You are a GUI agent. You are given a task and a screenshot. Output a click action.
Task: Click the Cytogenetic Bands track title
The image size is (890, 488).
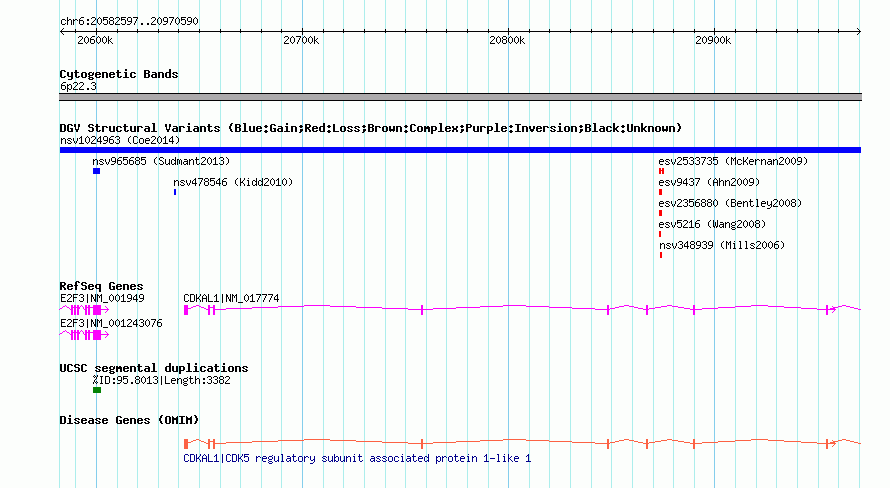tap(119, 74)
